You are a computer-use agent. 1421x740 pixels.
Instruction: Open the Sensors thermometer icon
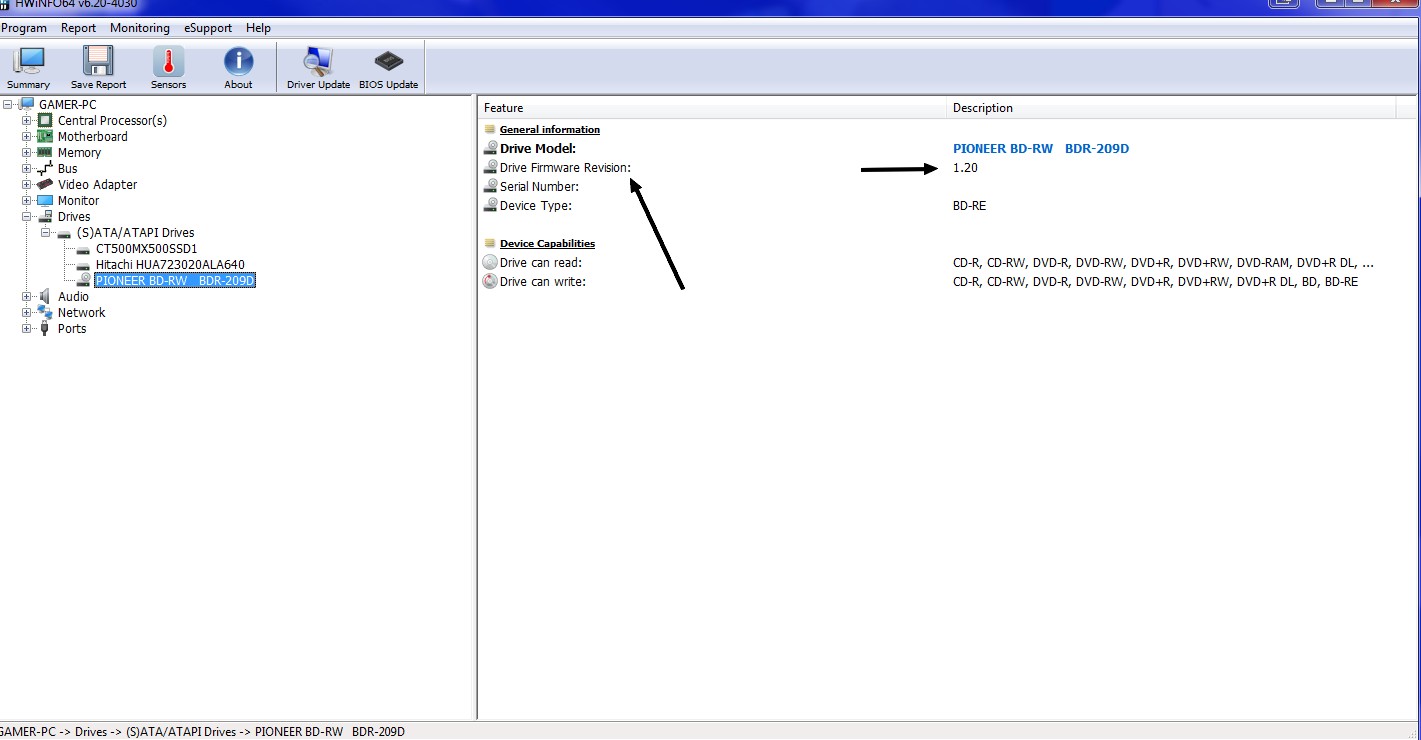tap(168, 68)
